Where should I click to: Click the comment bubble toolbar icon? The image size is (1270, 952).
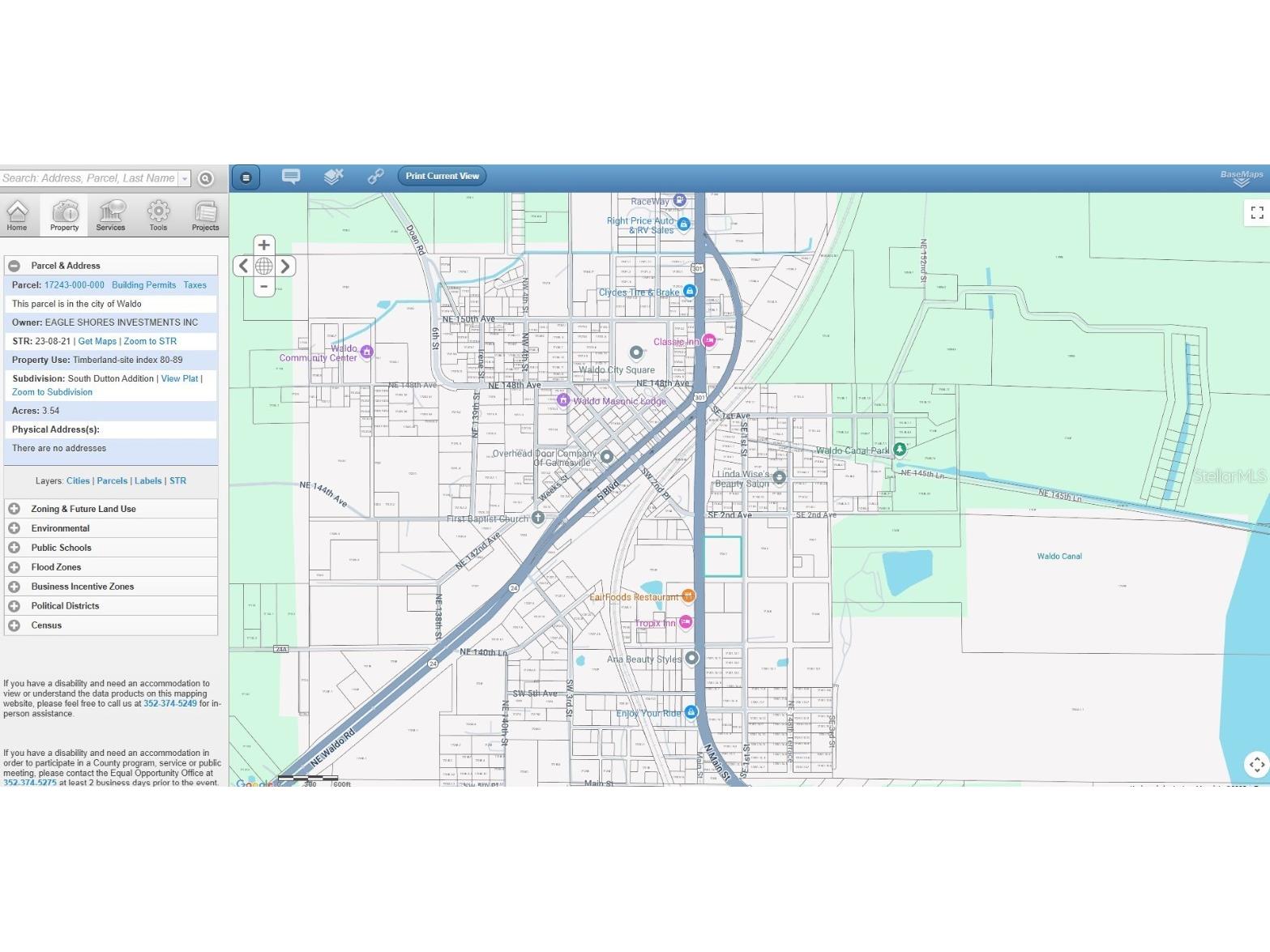(290, 176)
